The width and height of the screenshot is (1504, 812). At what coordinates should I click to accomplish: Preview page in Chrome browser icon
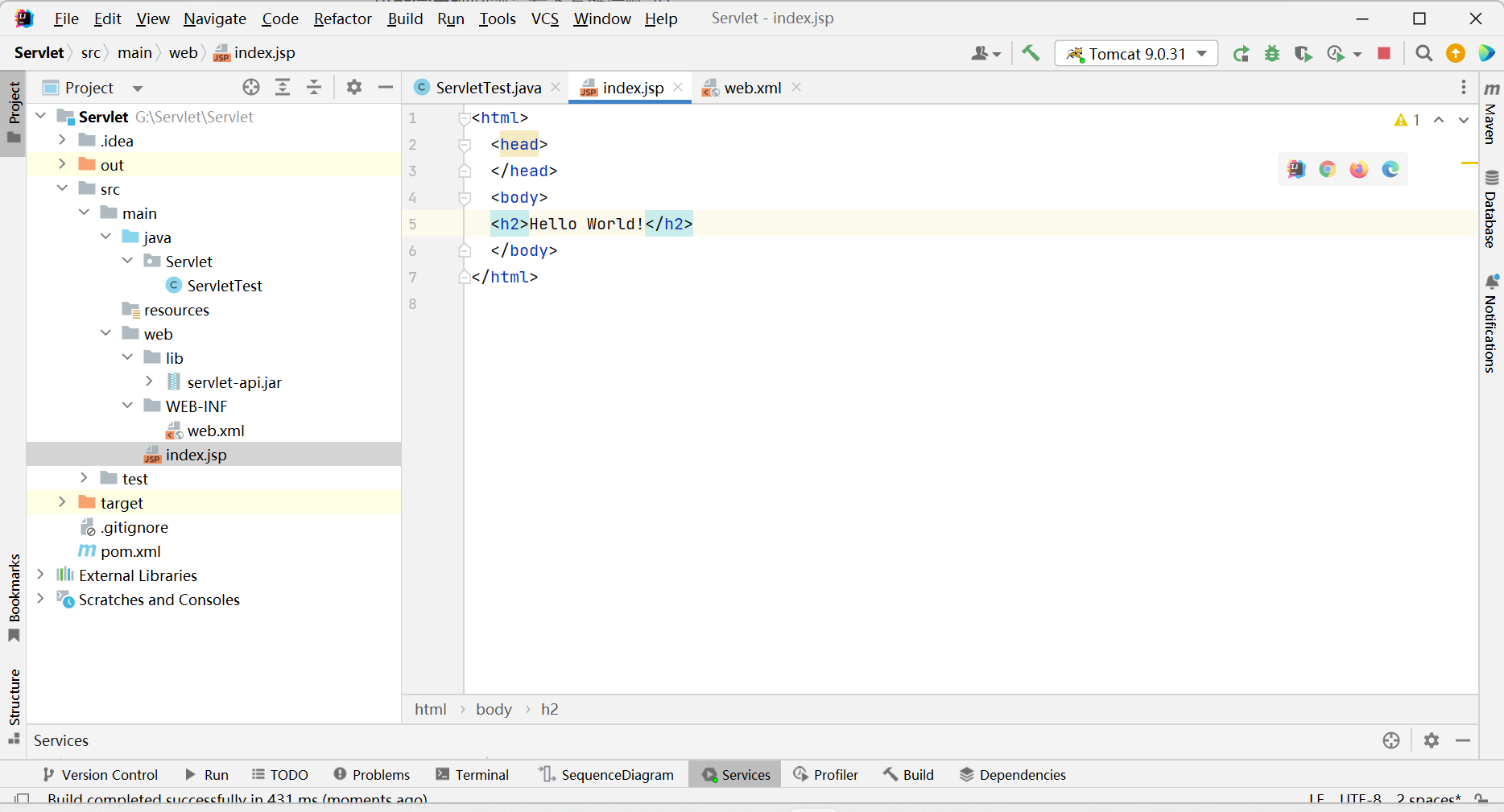coord(1328,169)
